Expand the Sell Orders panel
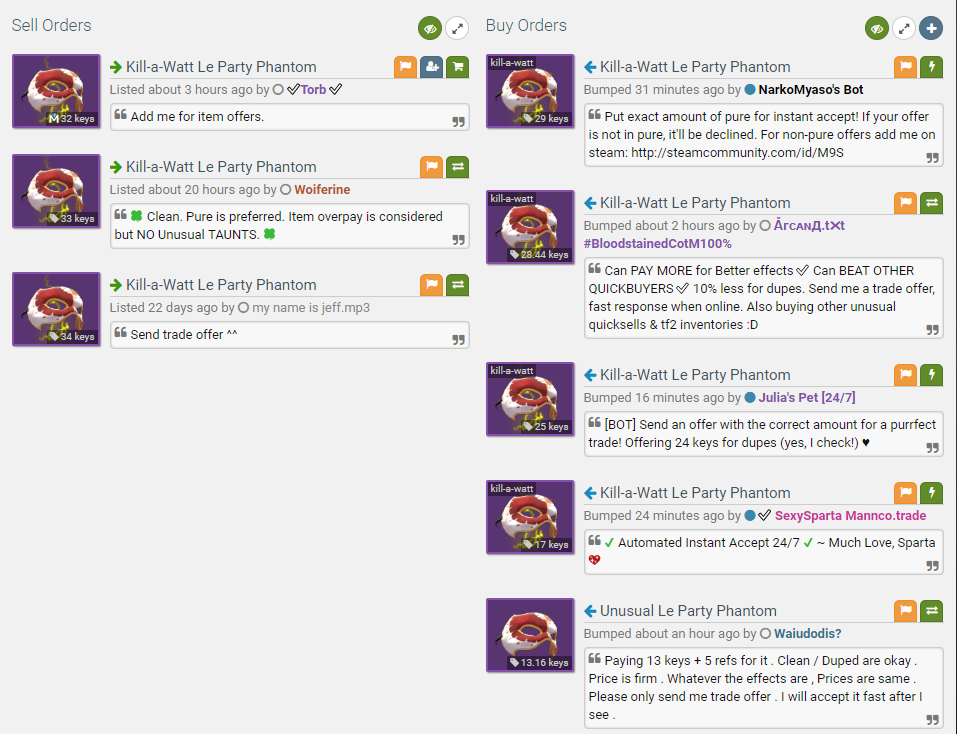Screen dimensions: 957x734 click(x=457, y=28)
